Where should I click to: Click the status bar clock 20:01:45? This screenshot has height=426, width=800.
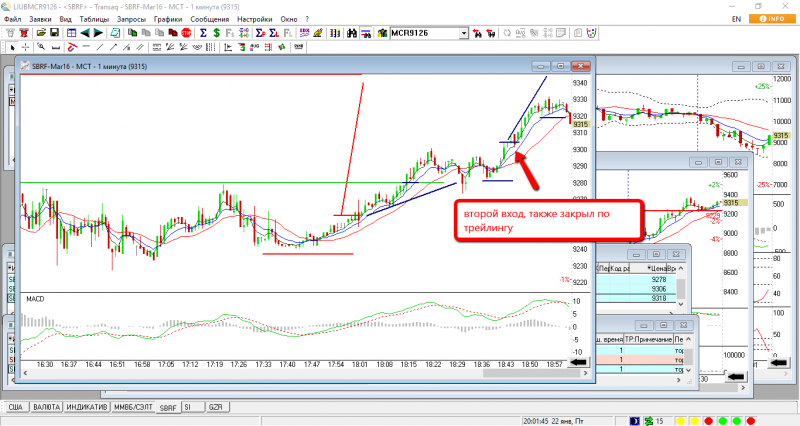pyautogui.click(x=536, y=421)
